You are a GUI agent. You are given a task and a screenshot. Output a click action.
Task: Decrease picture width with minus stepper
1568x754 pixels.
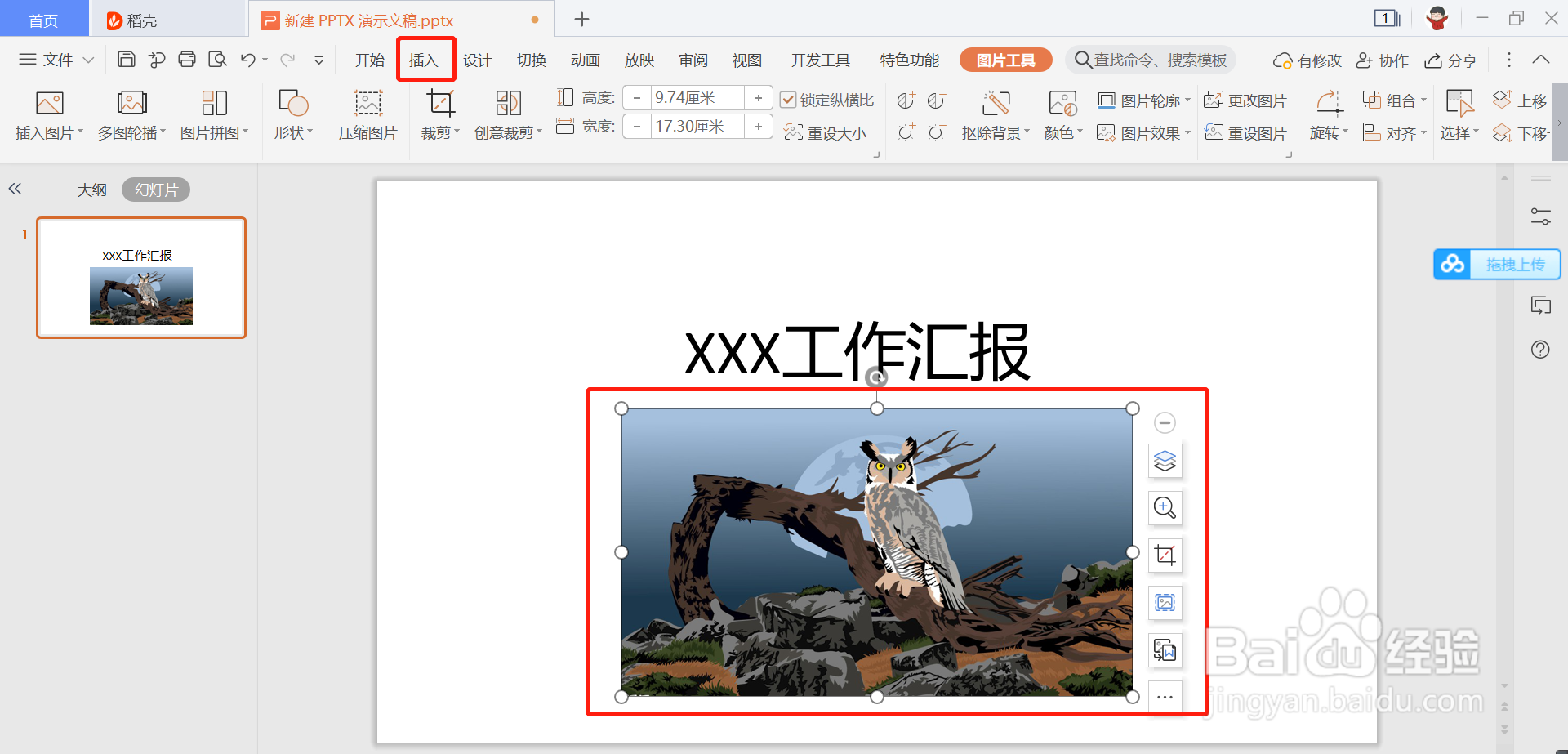point(637,127)
